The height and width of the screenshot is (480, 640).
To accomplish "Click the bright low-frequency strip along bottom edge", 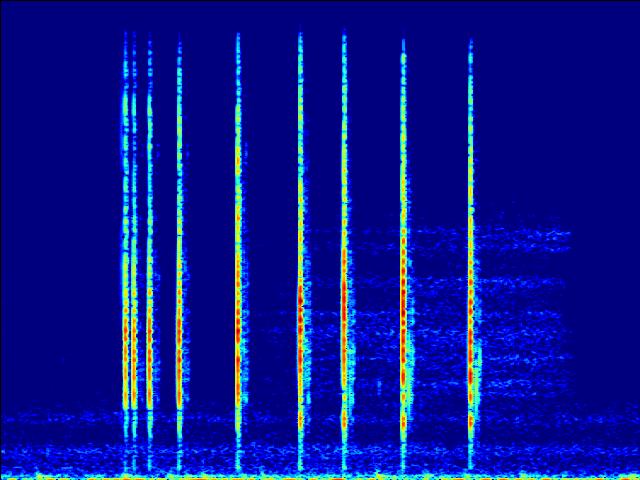I will tap(320, 477).
